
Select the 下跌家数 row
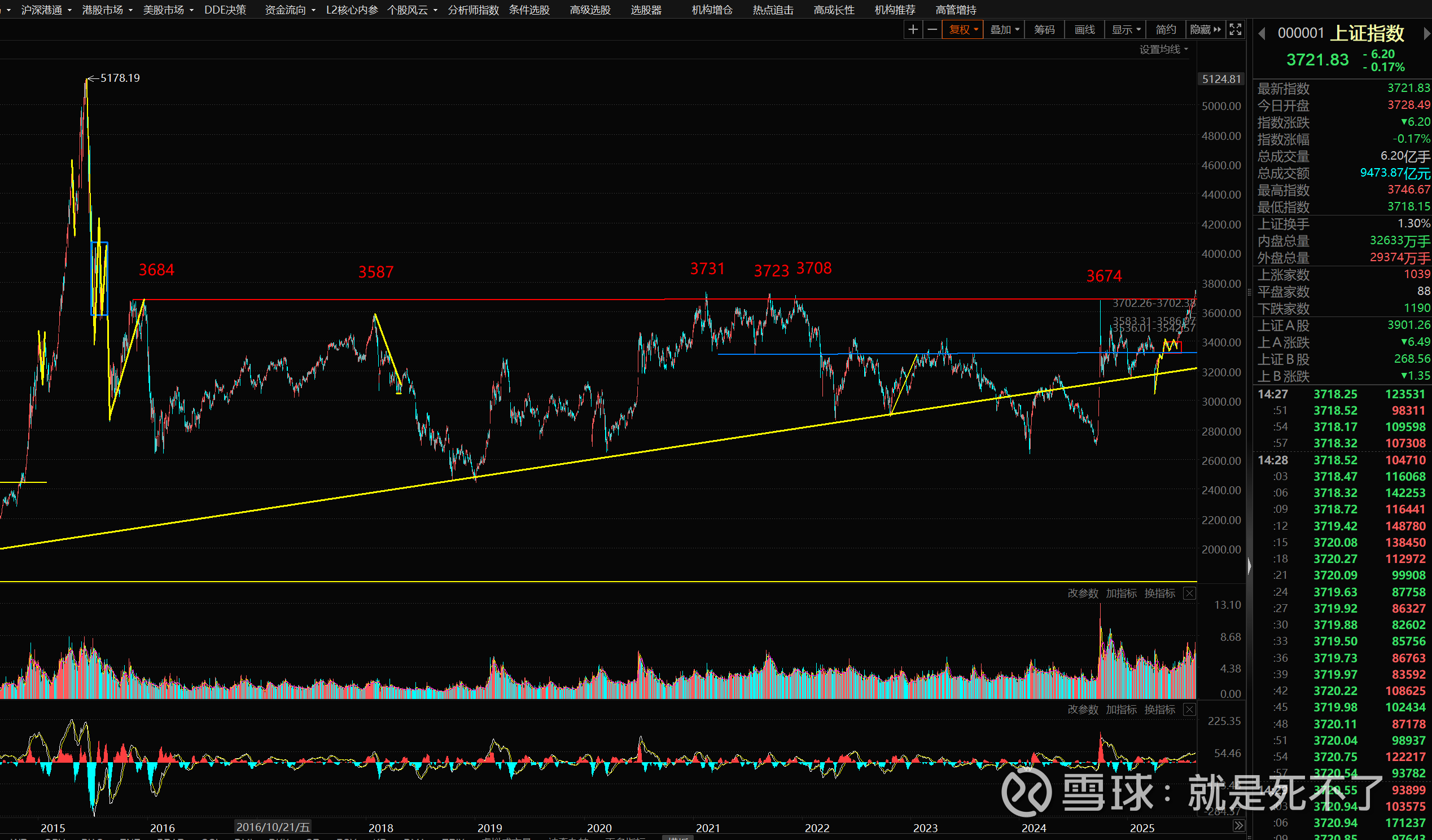point(1343,309)
